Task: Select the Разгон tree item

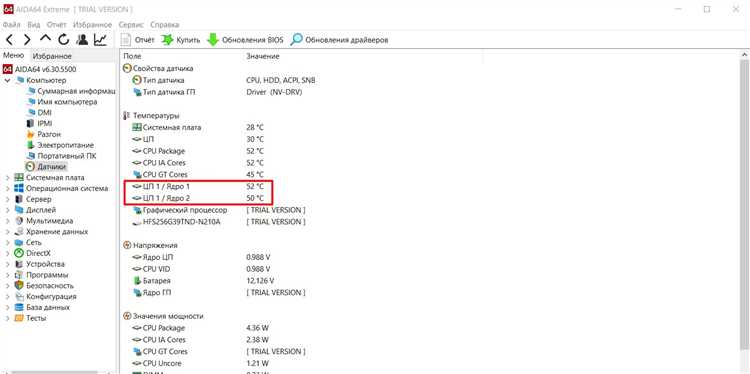Action: 43,134
